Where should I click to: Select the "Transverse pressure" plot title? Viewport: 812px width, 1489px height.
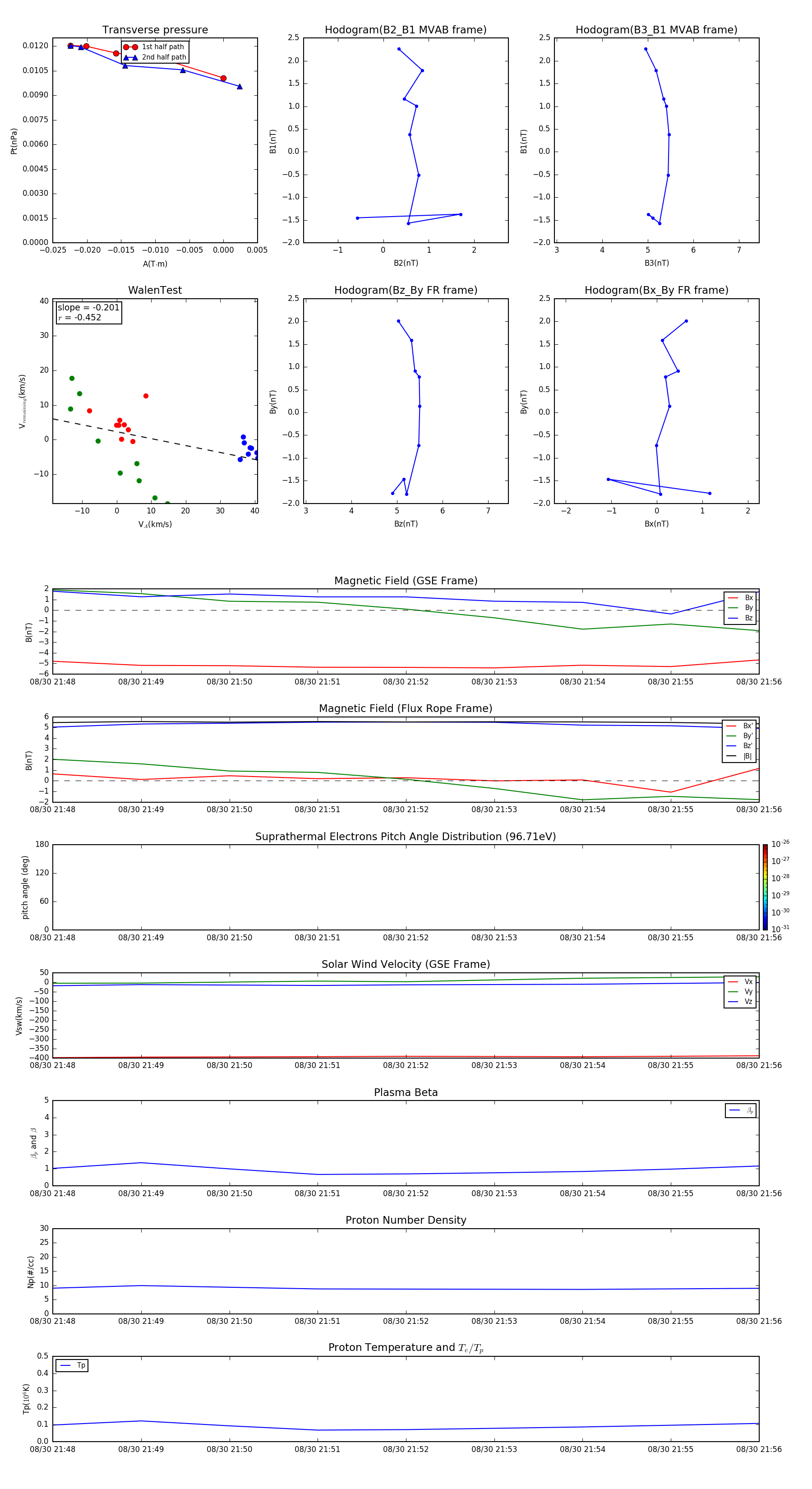pos(155,30)
